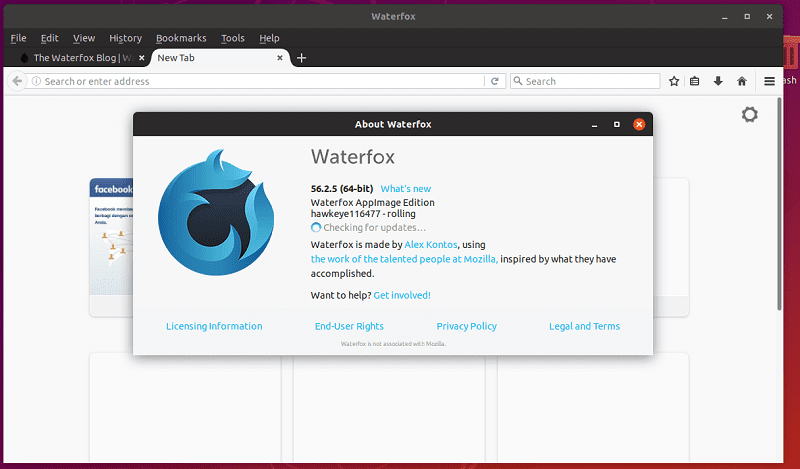
Task: Open the File menu
Action: click(x=18, y=38)
